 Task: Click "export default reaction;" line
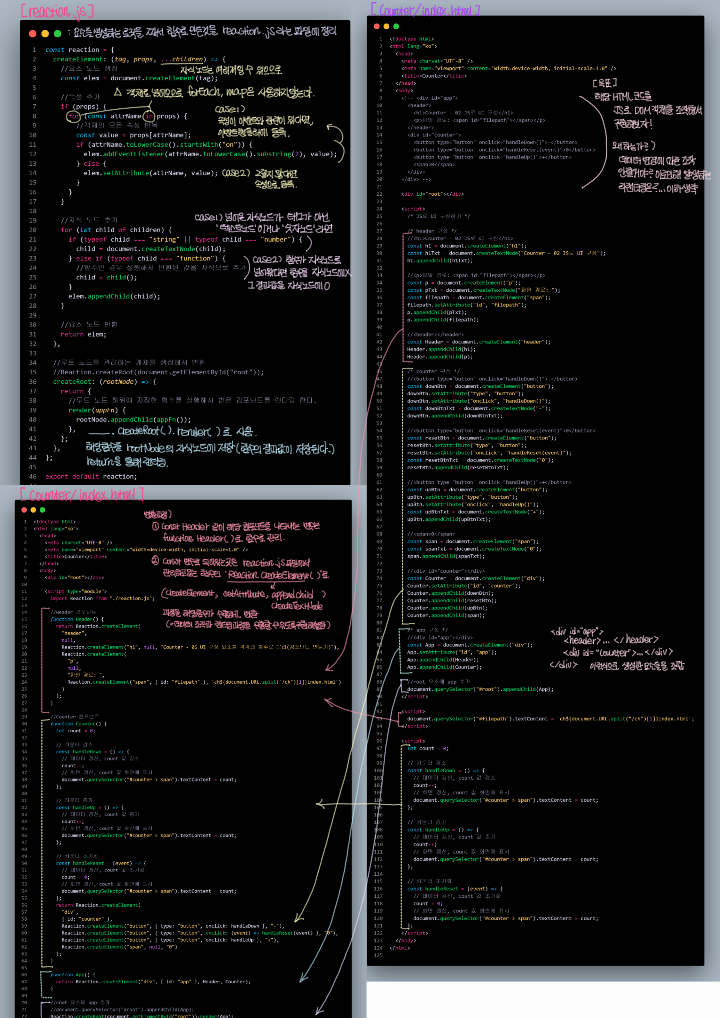[91, 476]
